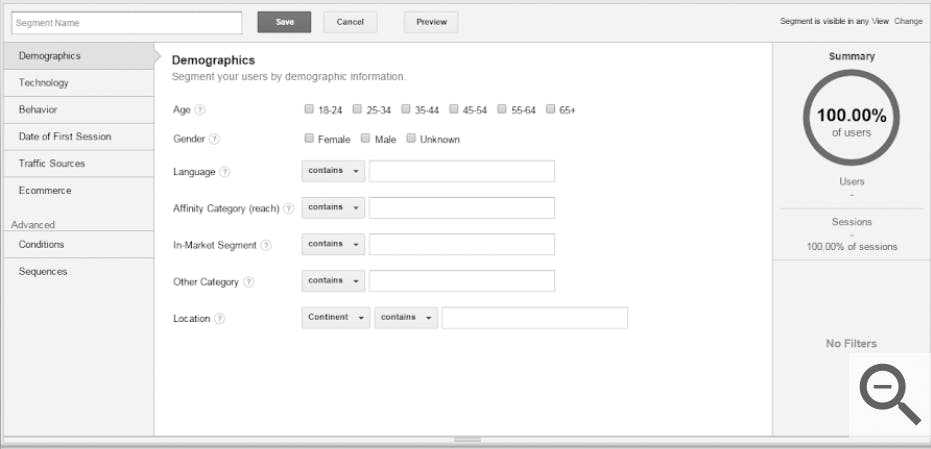931x449 pixels.
Task: Check the Male gender box
Action: (366, 138)
